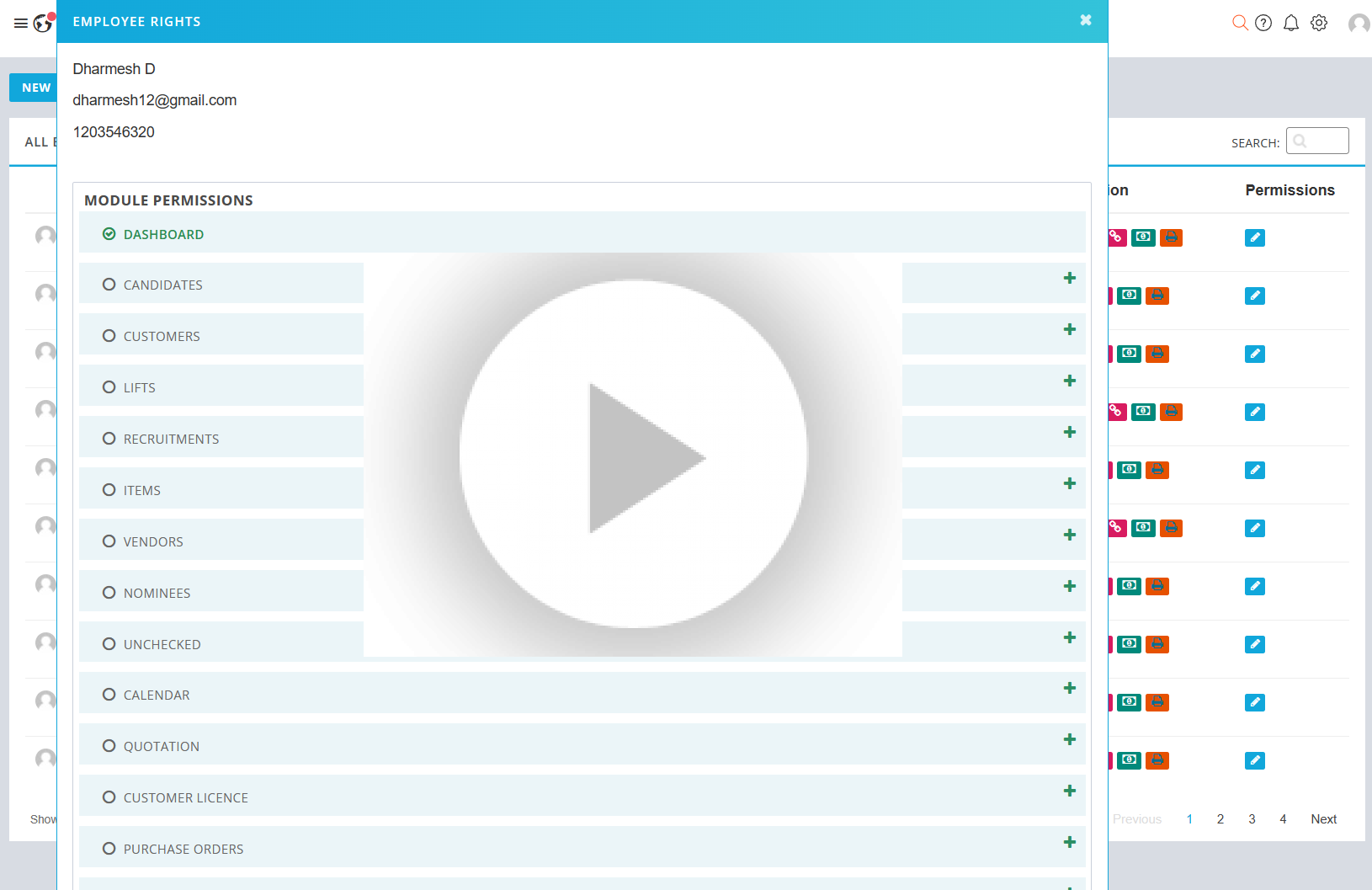Image resolution: width=1372 pixels, height=890 pixels.
Task: Open the notifications bell icon
Action: 1291,23
